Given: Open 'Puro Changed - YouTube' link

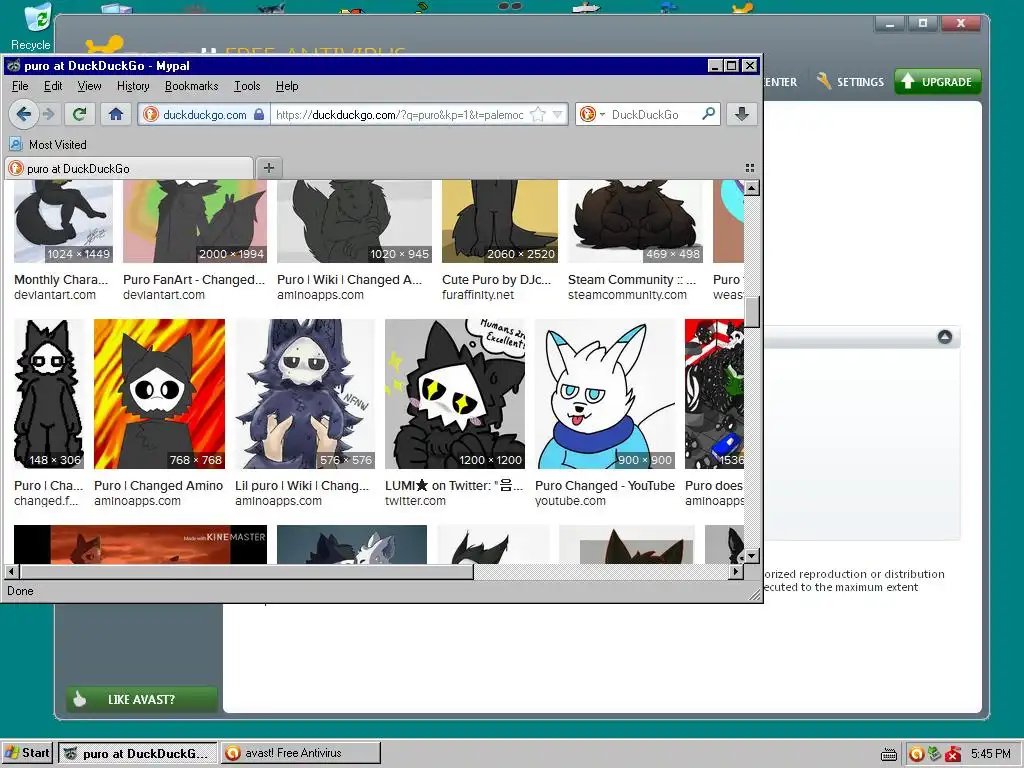Looking at the screenshot, I should pyautogui.click(x=605, y=485).
